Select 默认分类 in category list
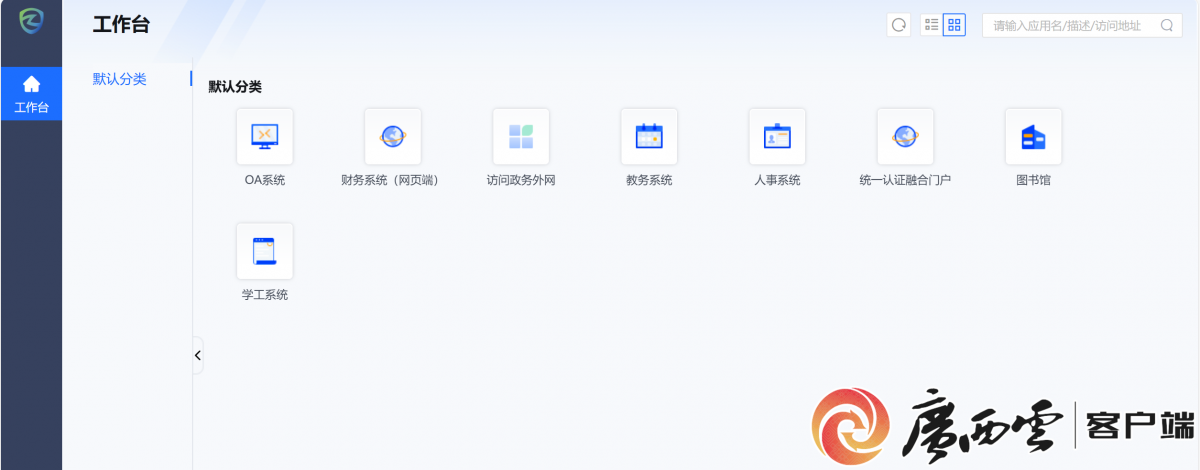1200x470 pixels. click(x=120, y=79)
